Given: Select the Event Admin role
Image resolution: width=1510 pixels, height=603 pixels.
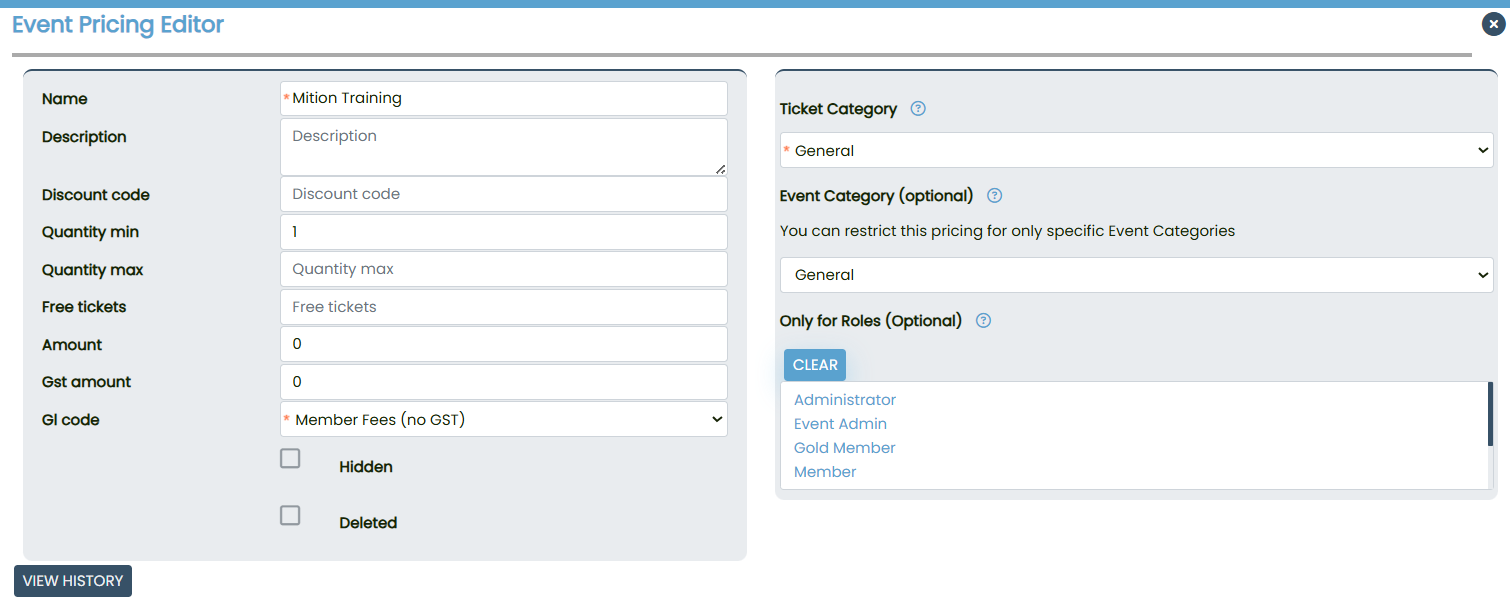Looking at the screenshot, I should [840, 424].
